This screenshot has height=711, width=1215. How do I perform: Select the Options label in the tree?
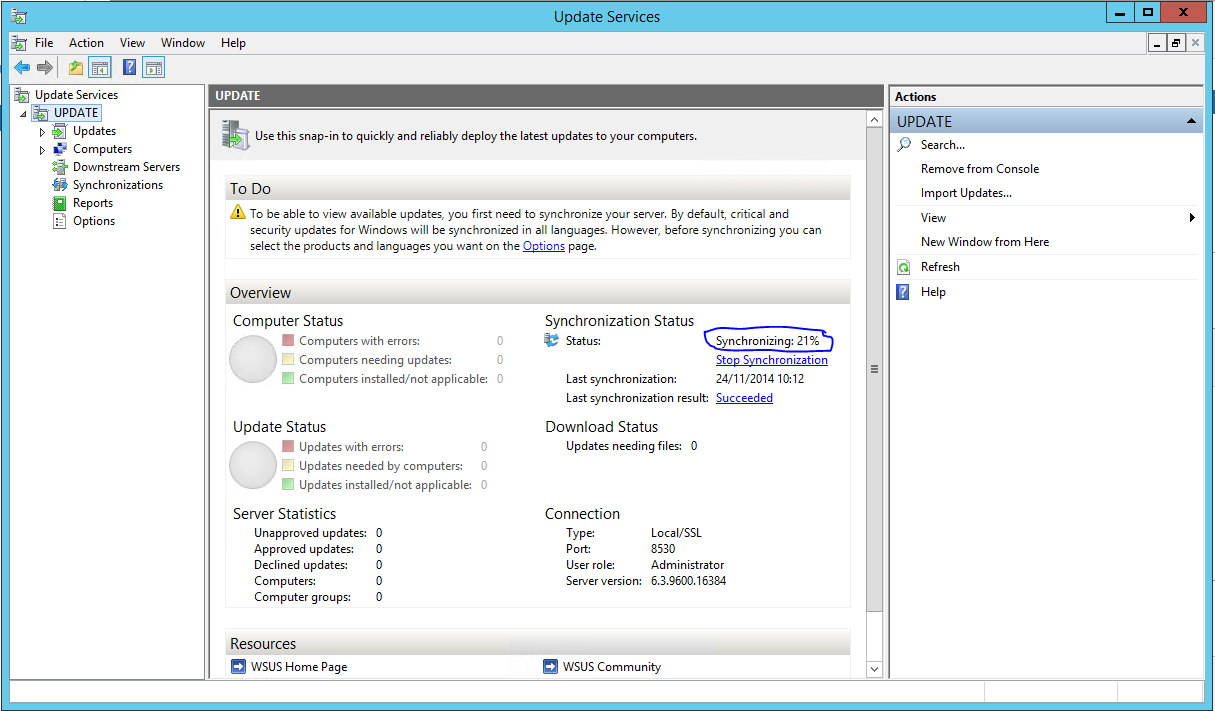(x=94, y=221)
